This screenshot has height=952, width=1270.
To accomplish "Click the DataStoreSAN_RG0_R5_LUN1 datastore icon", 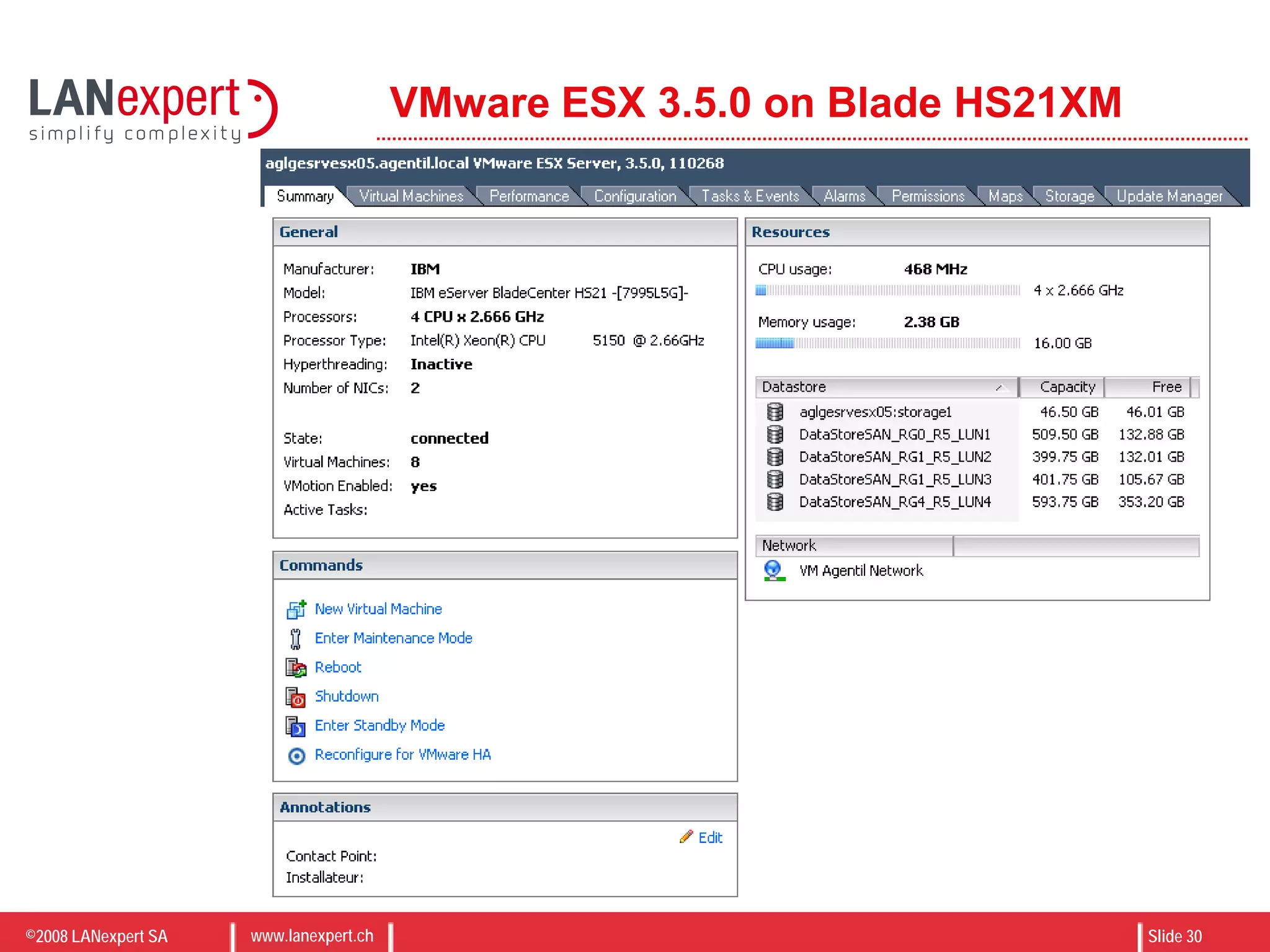I will click(x=775, y=434).
